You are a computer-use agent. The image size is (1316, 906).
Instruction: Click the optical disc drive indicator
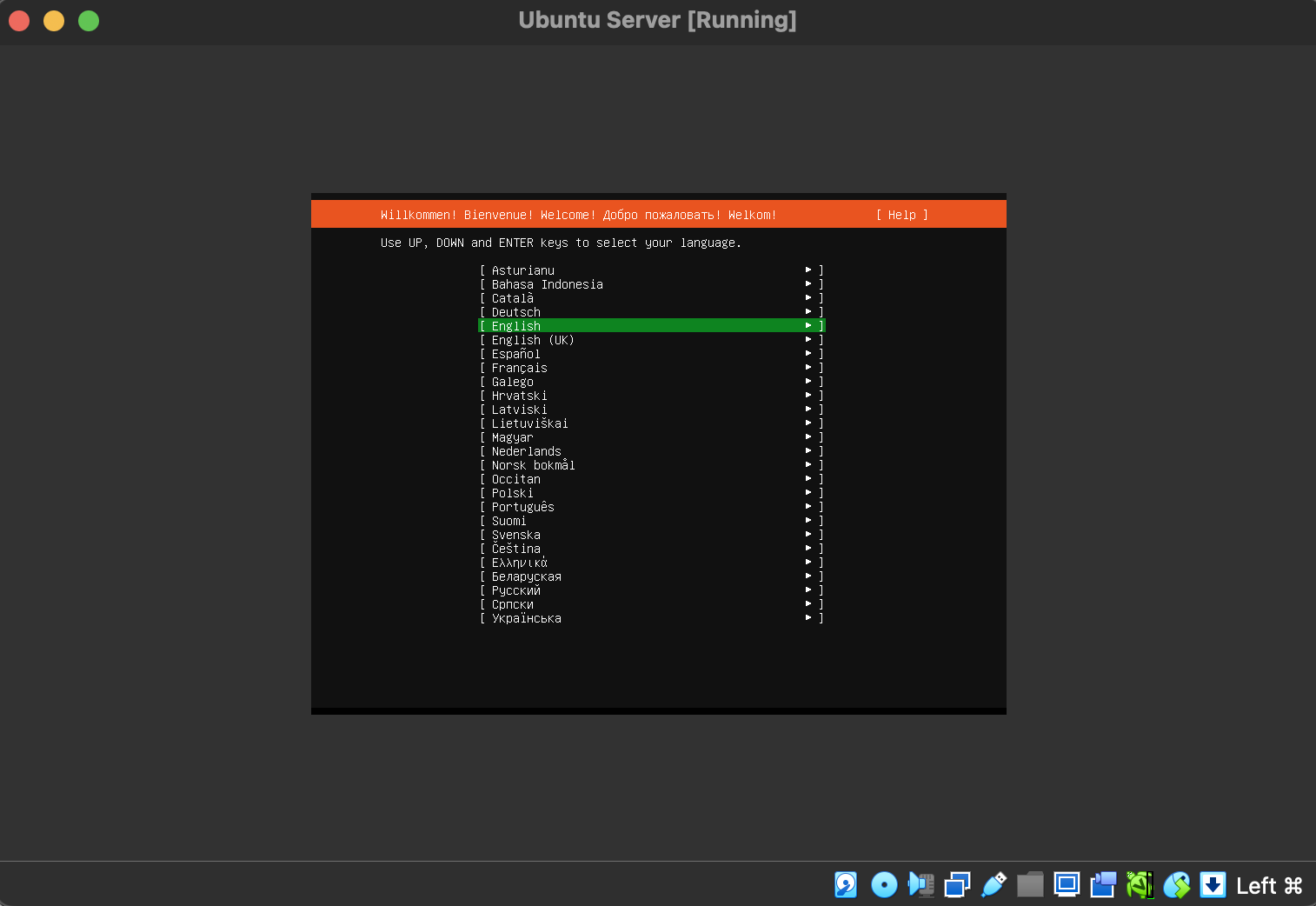click(x=884, y=885)
